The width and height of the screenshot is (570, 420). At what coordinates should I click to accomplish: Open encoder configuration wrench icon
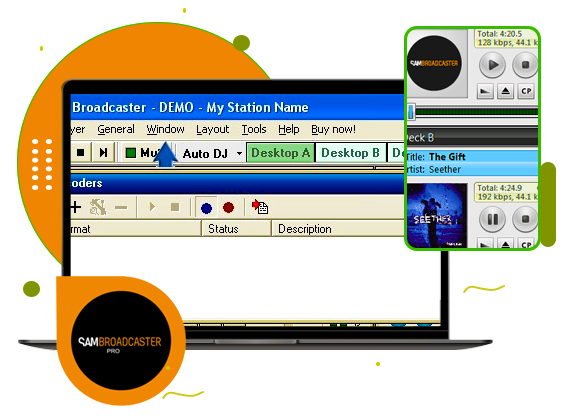coord(98,207)
